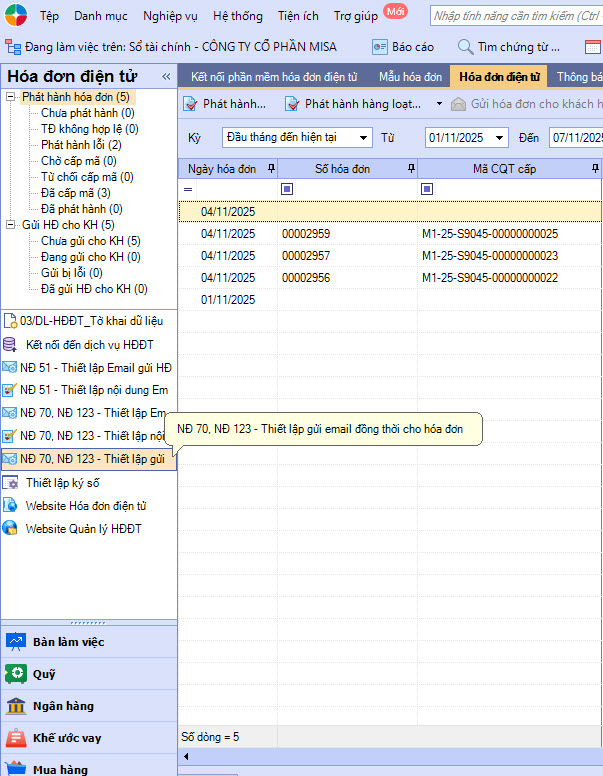Pin the Ngày hóa đơn column

pos(271,169)
